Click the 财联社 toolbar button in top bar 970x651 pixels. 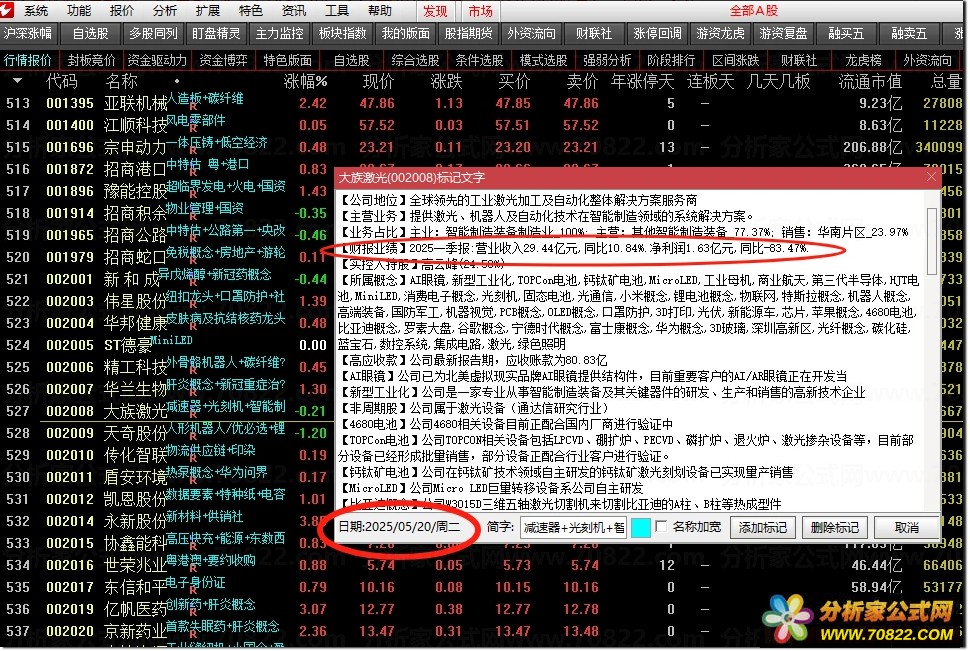pos(594,33)
